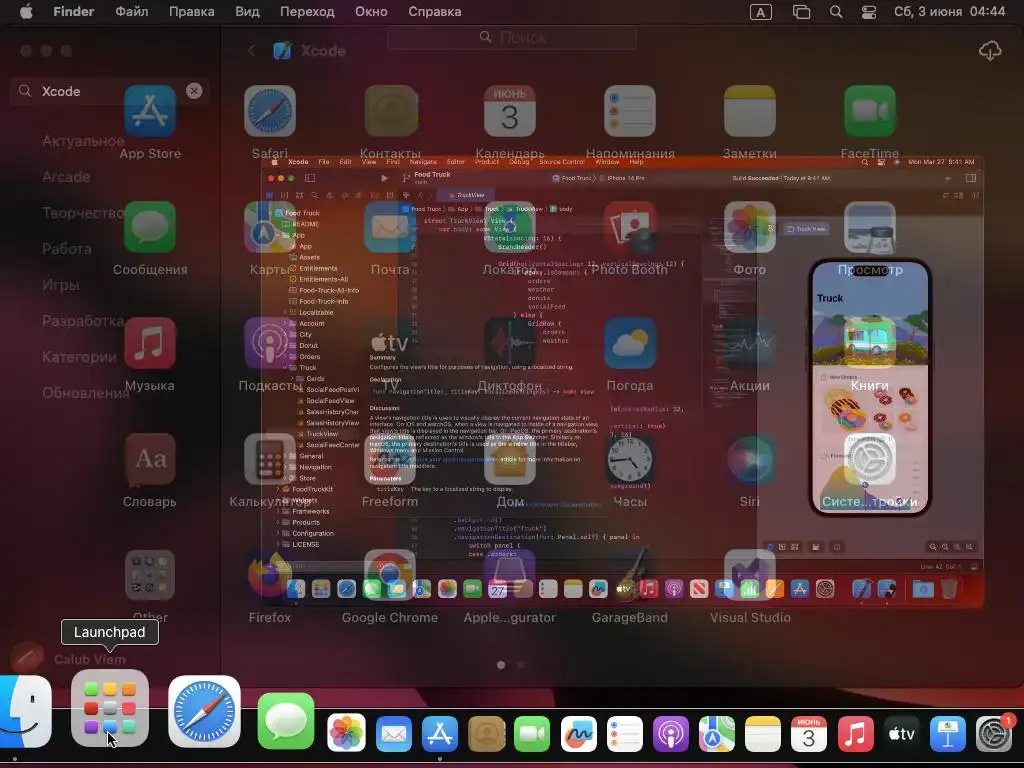Screen dimensions: 1024x768
Task: Click the iCloud download button
Action: pyautogui.click(x=990, y=51)
